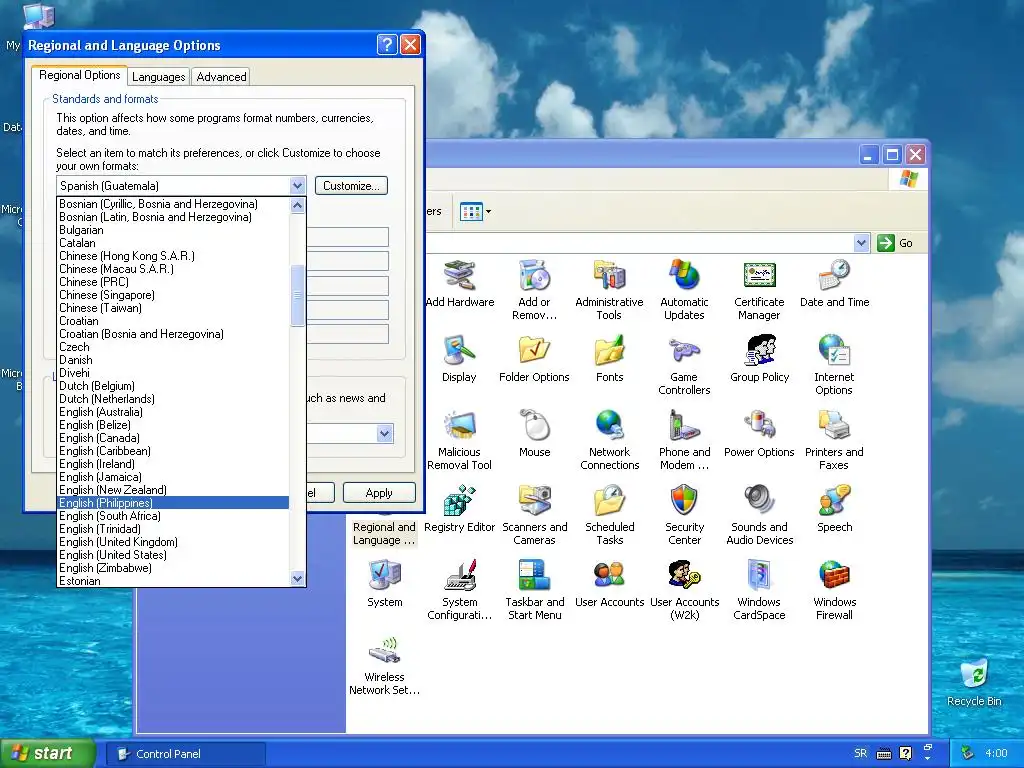1024x768 pixels.
Task: Open Group Policy icon
Action: tap(760, 359)
